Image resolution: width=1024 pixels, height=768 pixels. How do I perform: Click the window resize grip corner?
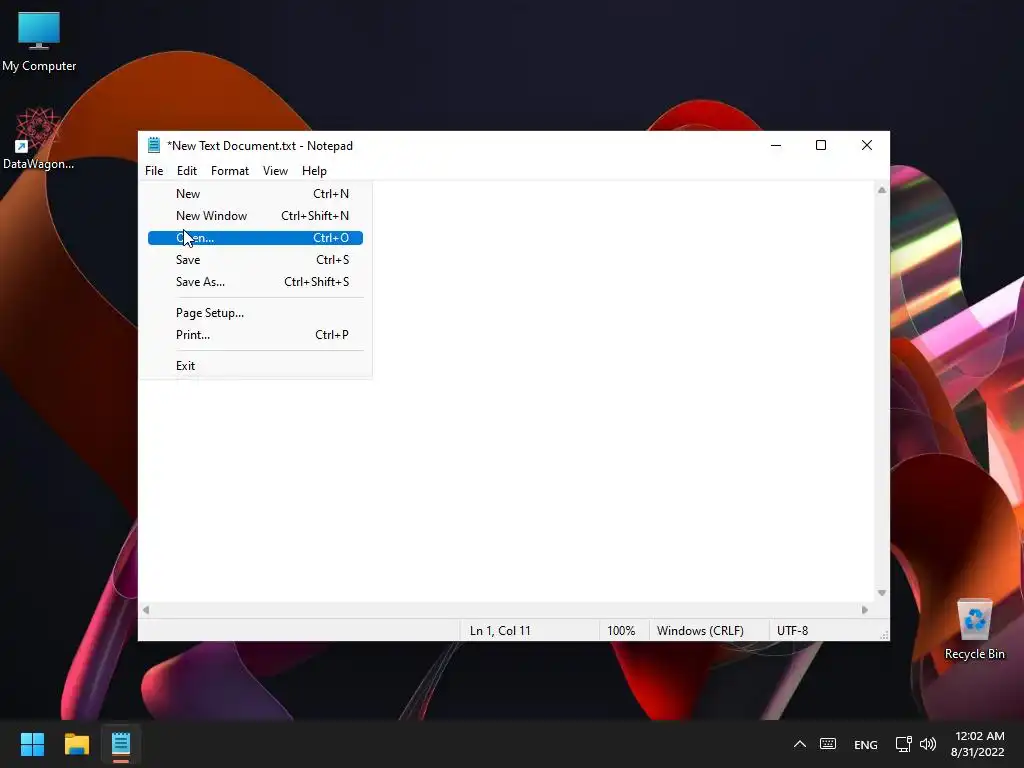(x=884, y=635)
